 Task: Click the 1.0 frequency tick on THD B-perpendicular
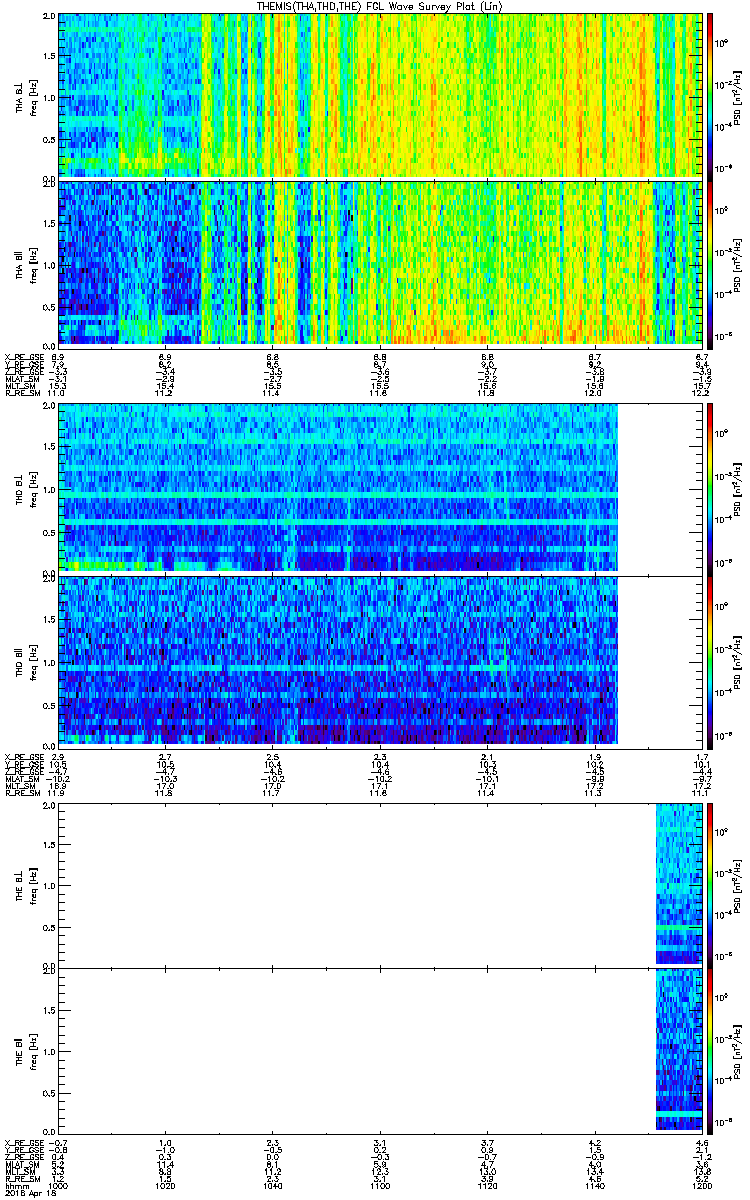[x=49, y=488]
